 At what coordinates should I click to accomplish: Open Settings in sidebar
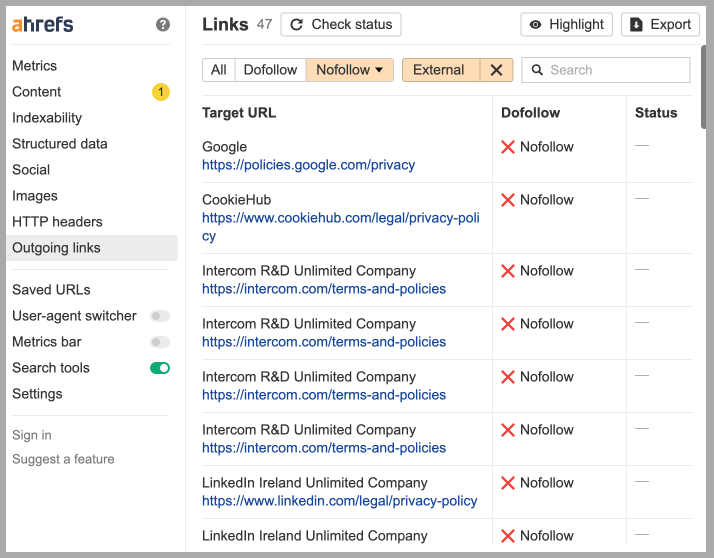click(37, 394)
